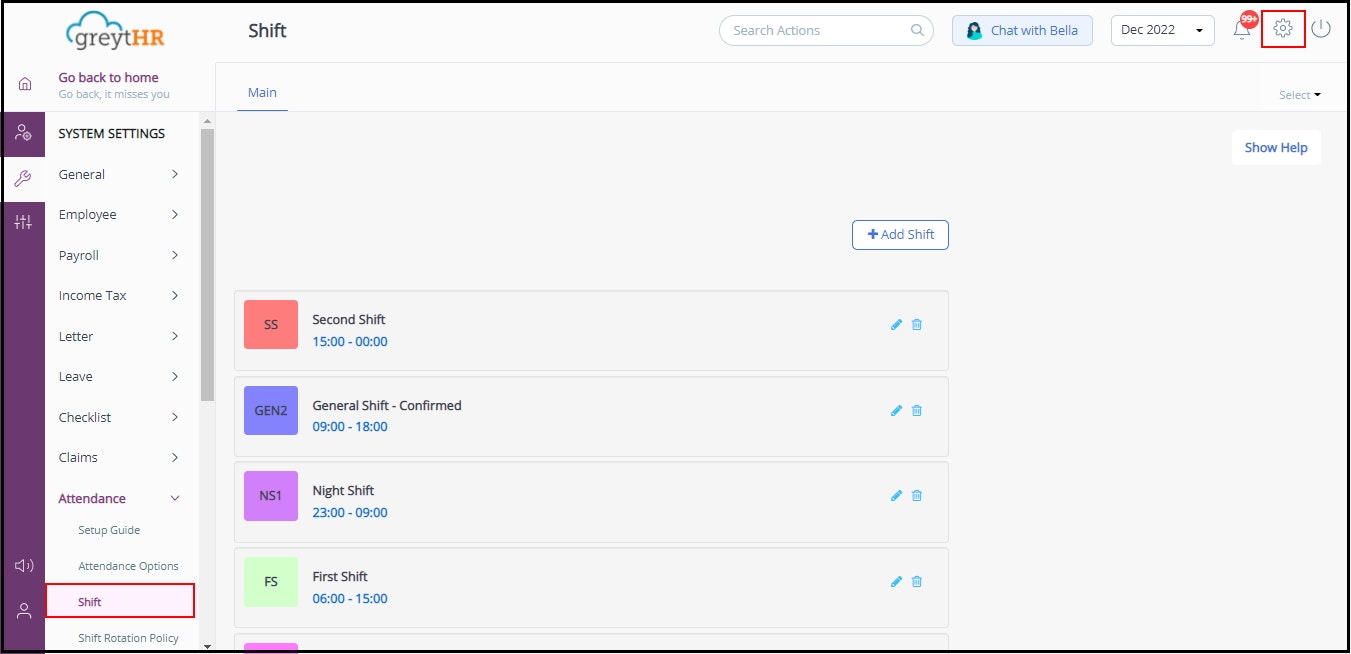Open the profile person icon
This screenshot has width=1351, height=654.
24,610
